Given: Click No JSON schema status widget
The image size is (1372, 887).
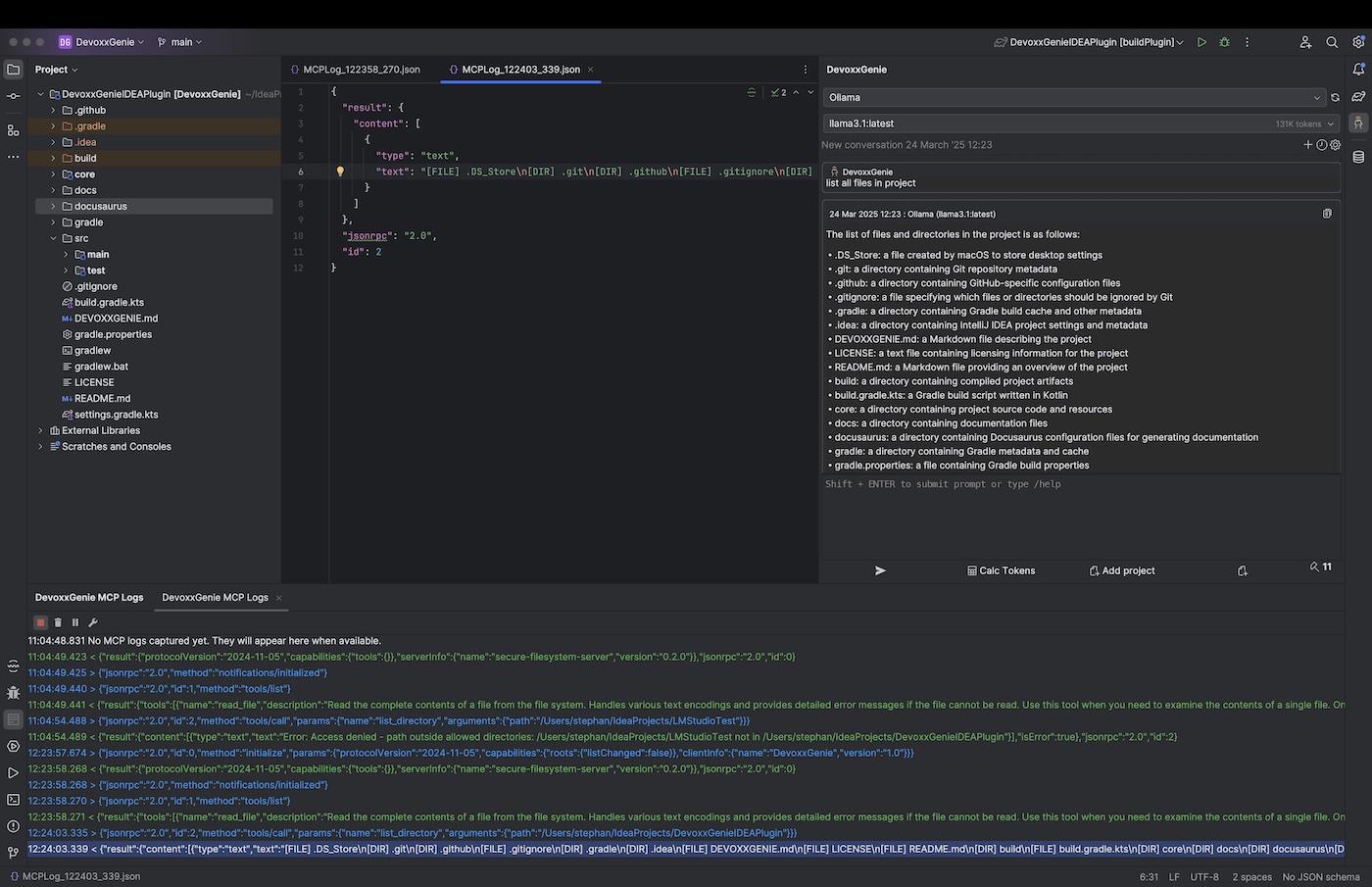Looking at the screenshot, I should [1321, 877].
